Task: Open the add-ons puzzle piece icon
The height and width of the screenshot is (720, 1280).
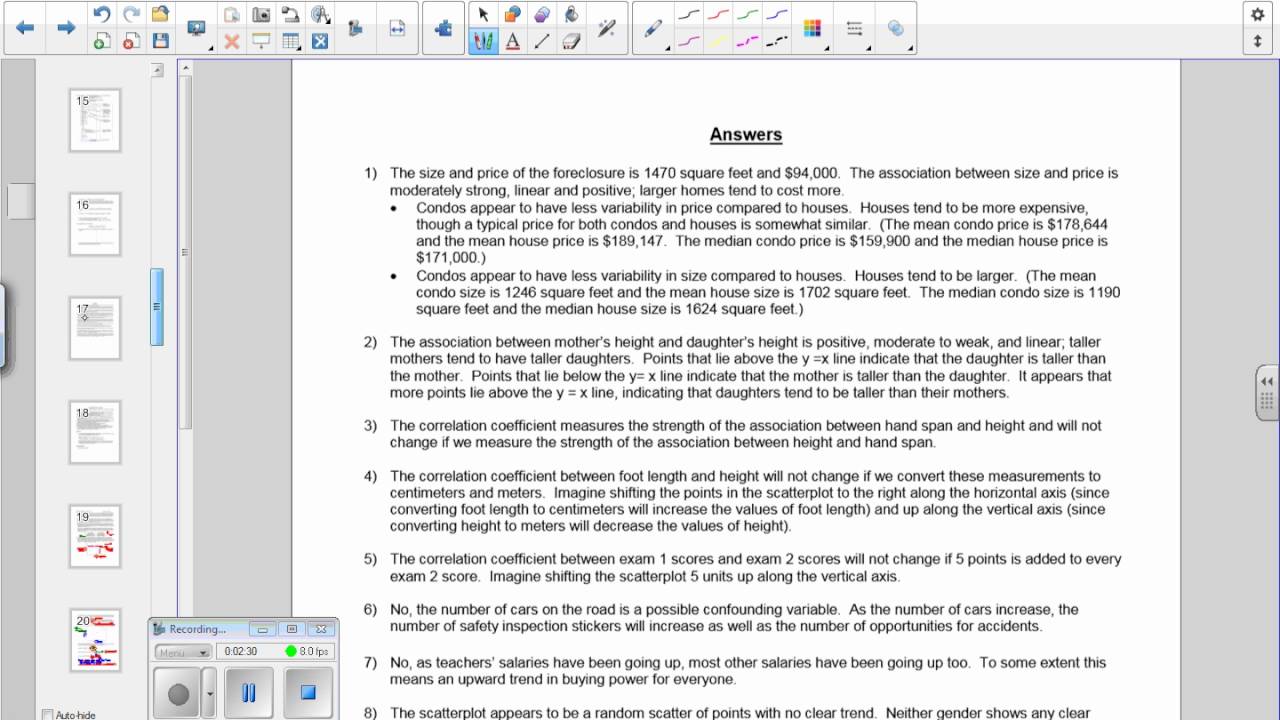Action: 443,28
